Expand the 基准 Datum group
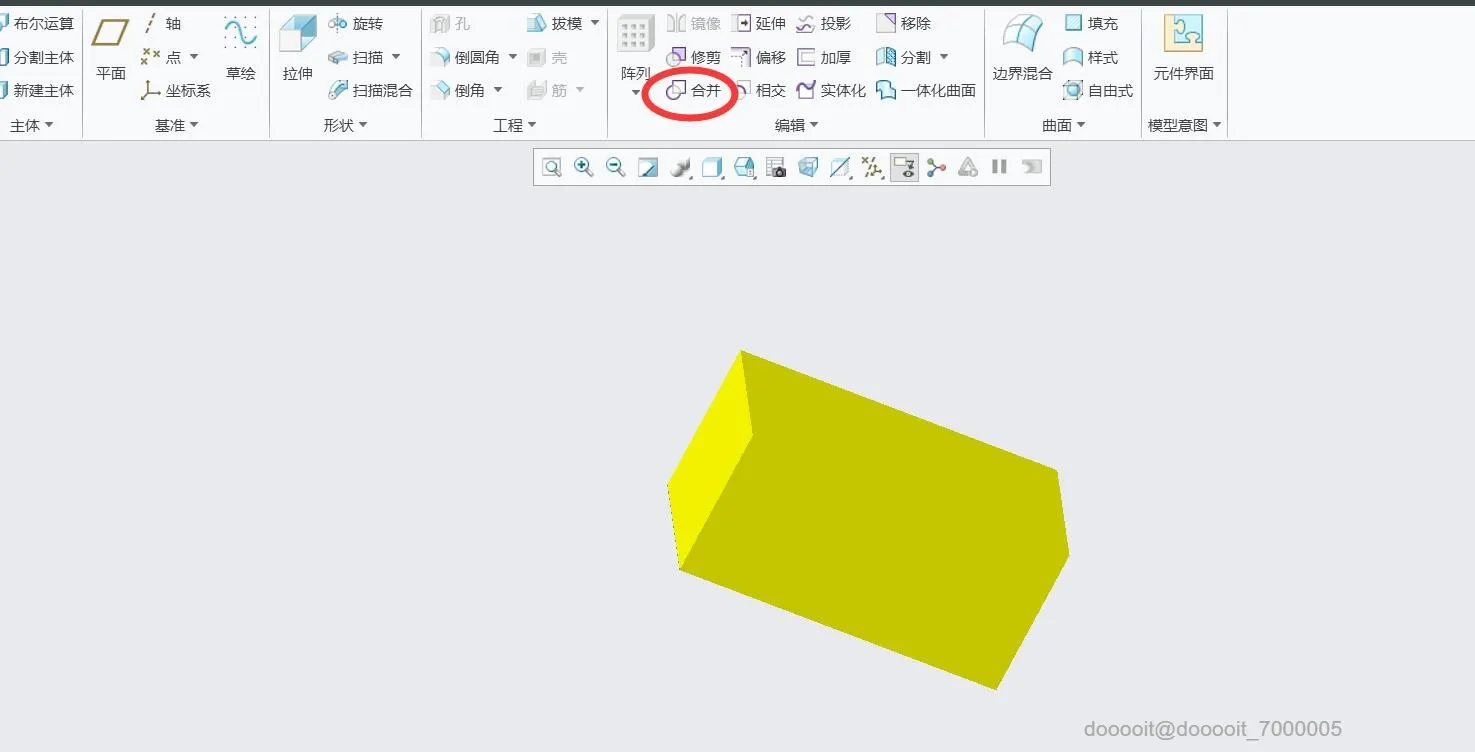The image size is (1475, 752). coord(177,125)
